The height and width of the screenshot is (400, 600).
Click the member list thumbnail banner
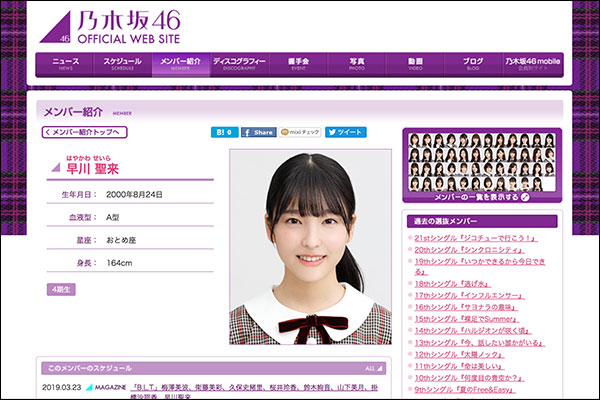pos(479,164)
